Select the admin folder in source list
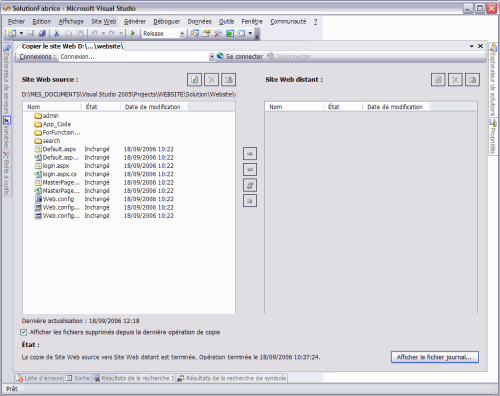Screen dimensions: 500x396 click(x=46, y=116)
